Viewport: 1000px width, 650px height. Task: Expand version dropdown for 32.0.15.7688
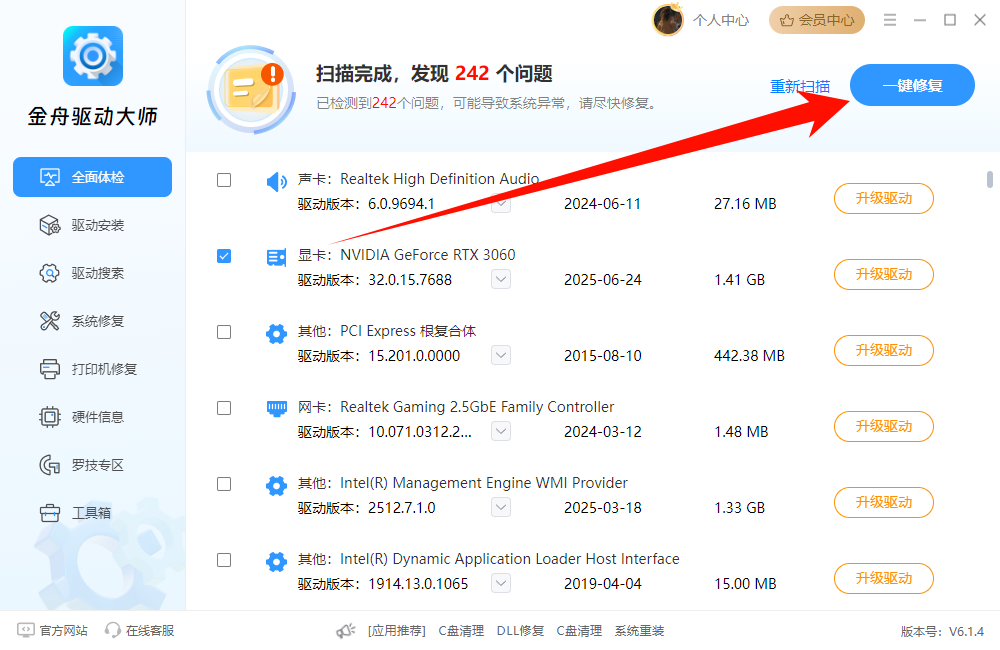pyautogui.click(x=501, y=279)
